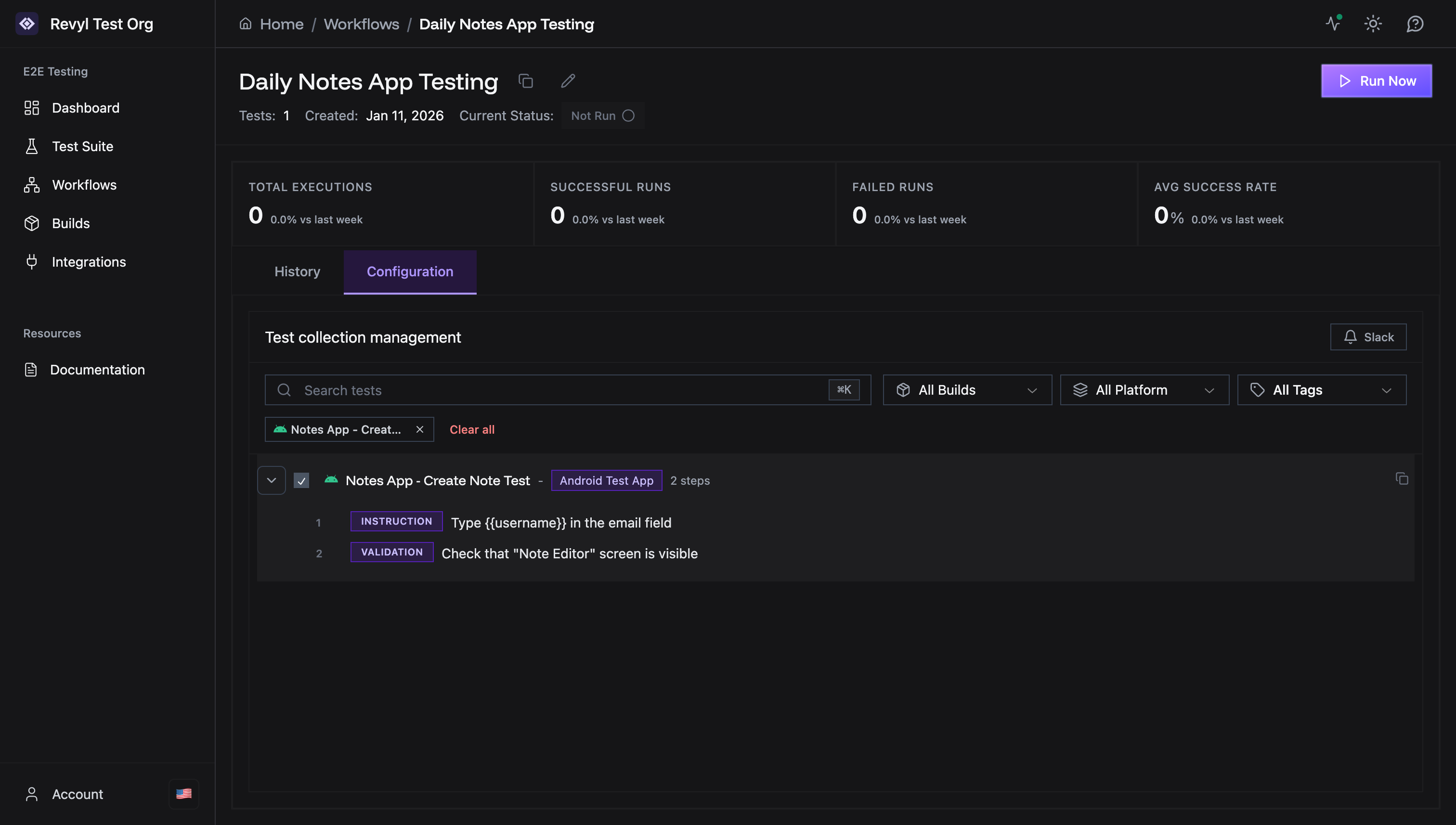Edit the workflow title with the pencil icon
The height and width of the screenshot is (825, 1456).
pyautogui.click(x=567, y=81)
